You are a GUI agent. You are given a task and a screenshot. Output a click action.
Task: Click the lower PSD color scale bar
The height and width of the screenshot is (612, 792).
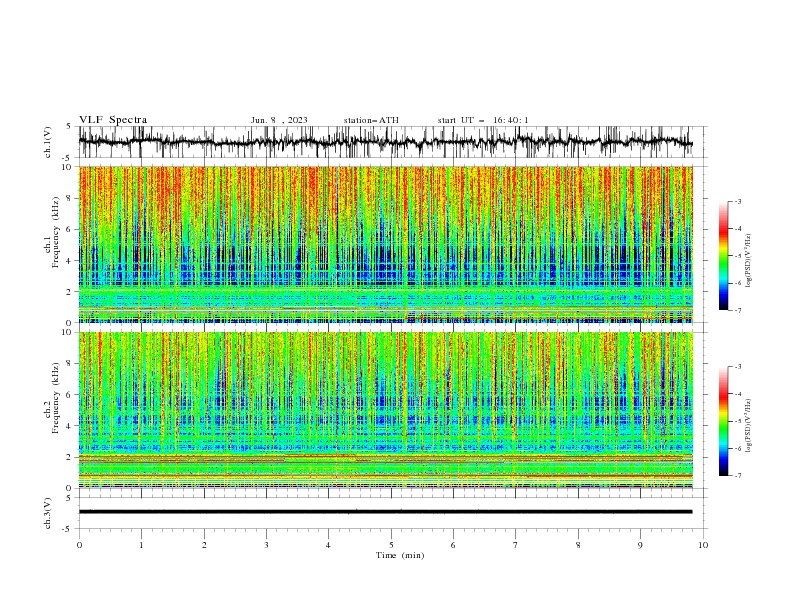[x=723, y=421]
